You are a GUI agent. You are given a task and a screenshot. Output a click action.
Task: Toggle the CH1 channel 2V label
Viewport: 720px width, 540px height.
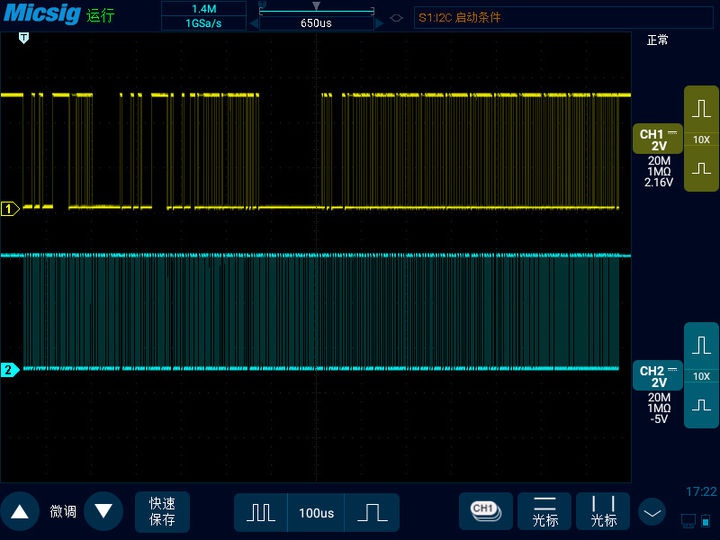coord(658,140)
